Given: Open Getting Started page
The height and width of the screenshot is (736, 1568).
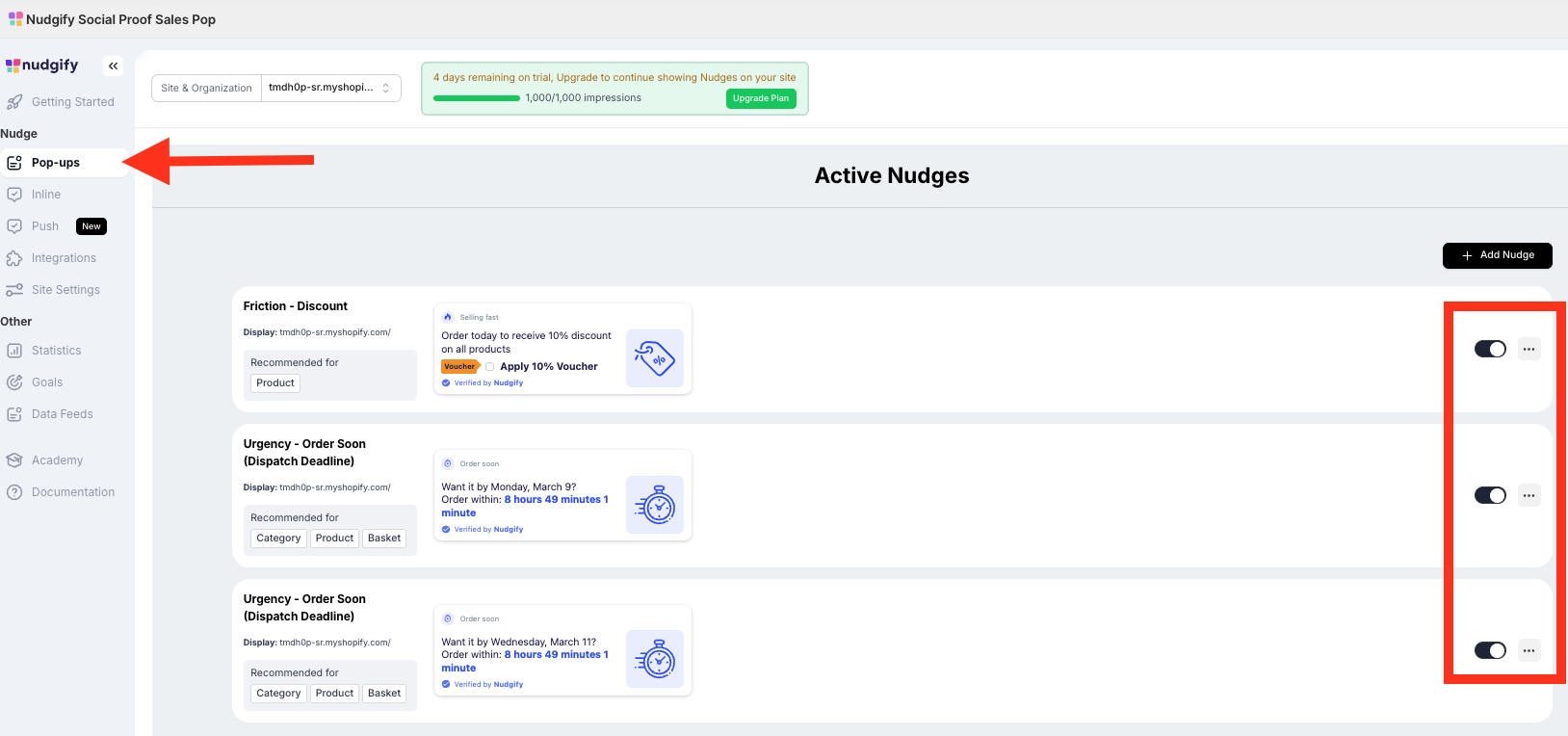Looking at the screenshot, I should 73,102.
